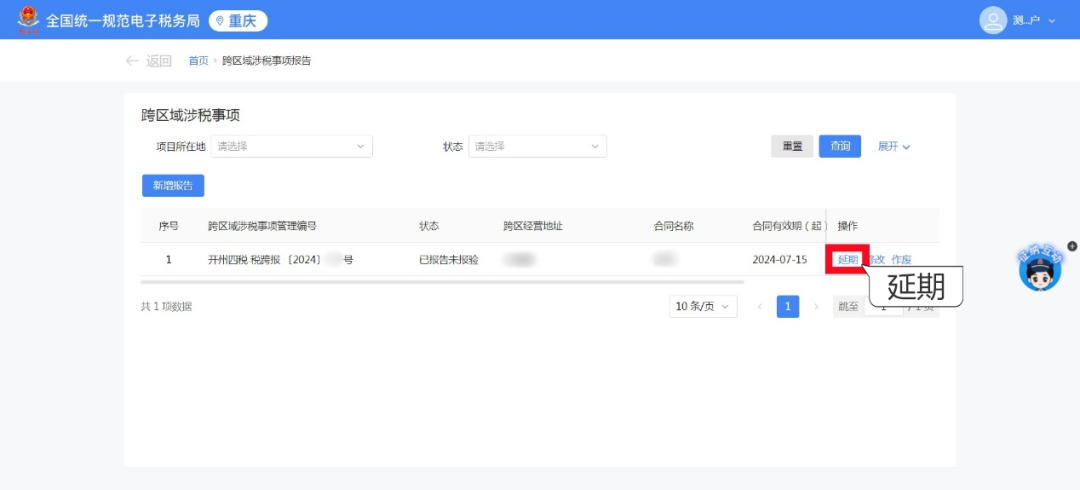This screenshot has width=1080, height=490.
Task: Open the 重庆 location selector
Action: point(238,21)
